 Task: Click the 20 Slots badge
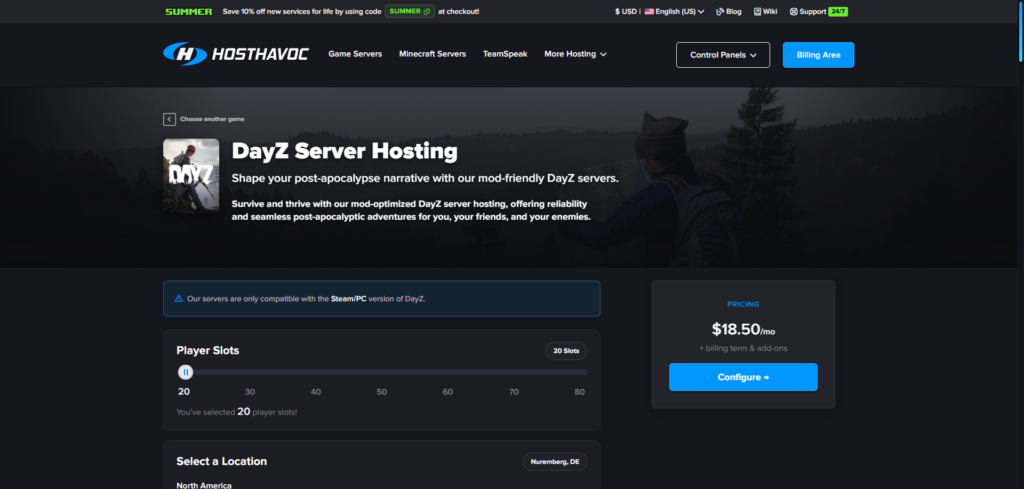click(x=566, y=351)
